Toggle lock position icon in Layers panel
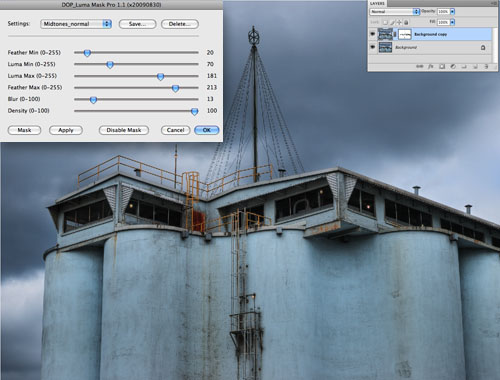The width and height of the screenshot is (500, 380). 399,22
